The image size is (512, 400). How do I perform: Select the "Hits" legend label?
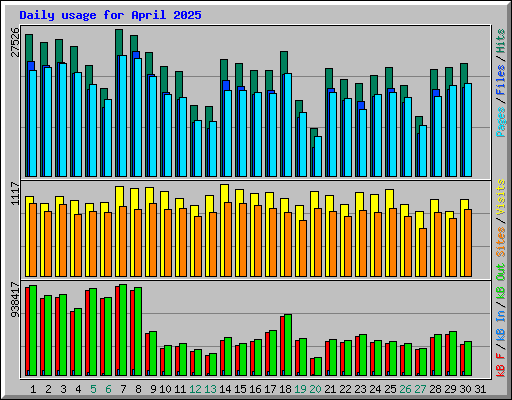(501, 42)
